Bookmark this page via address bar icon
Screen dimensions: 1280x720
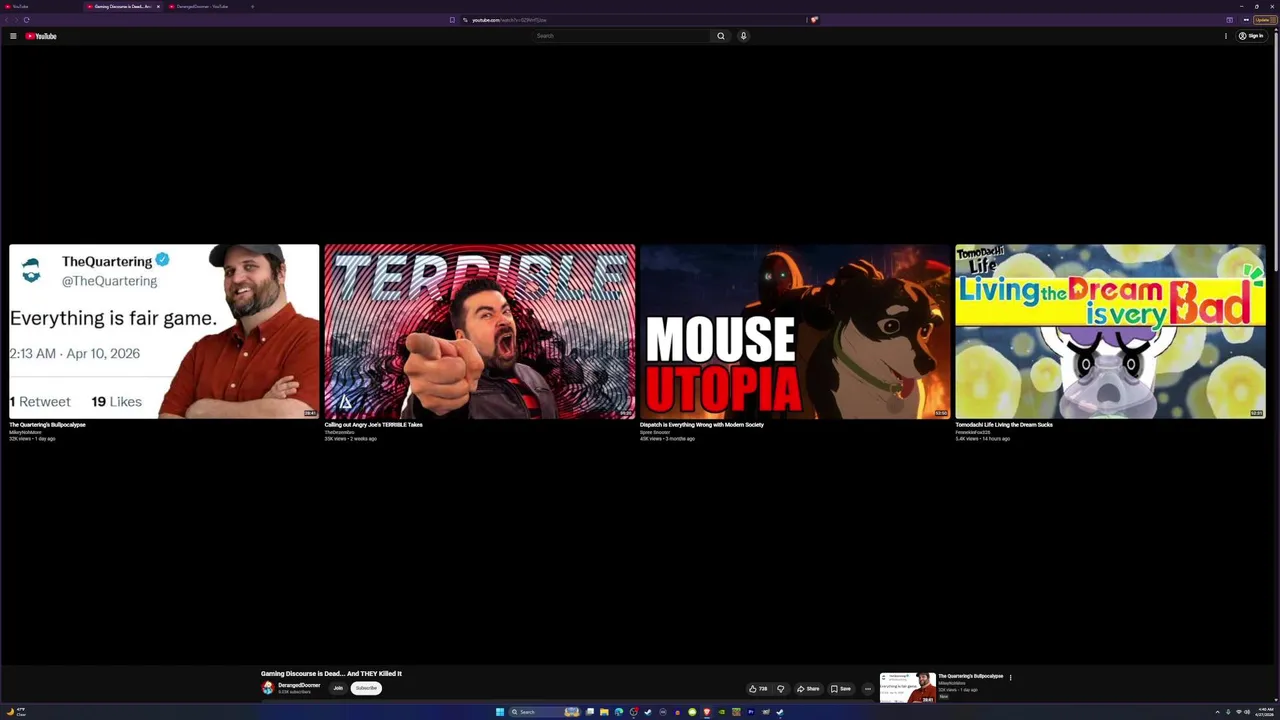(x=452, y=20)
